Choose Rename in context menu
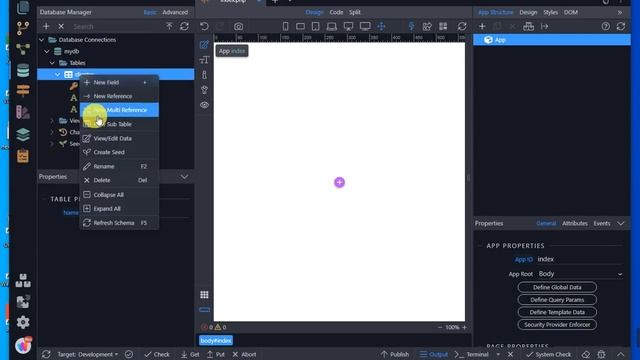The width and height of the screenshot is (640, 360). pyautogui.click(x=119, y=167)
